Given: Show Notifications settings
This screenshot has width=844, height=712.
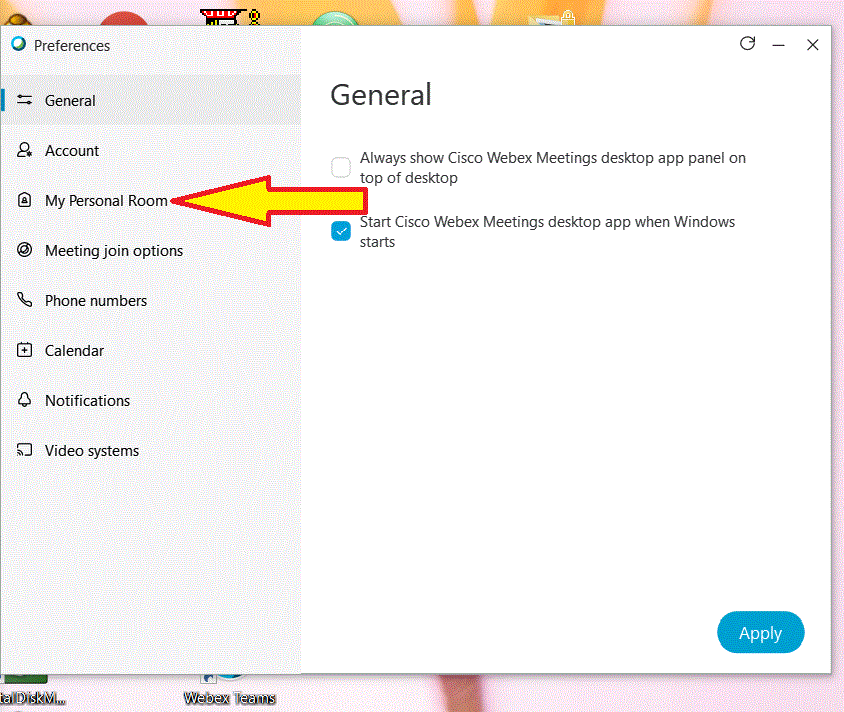Looking at the screenshot, I should click(151, 400).
